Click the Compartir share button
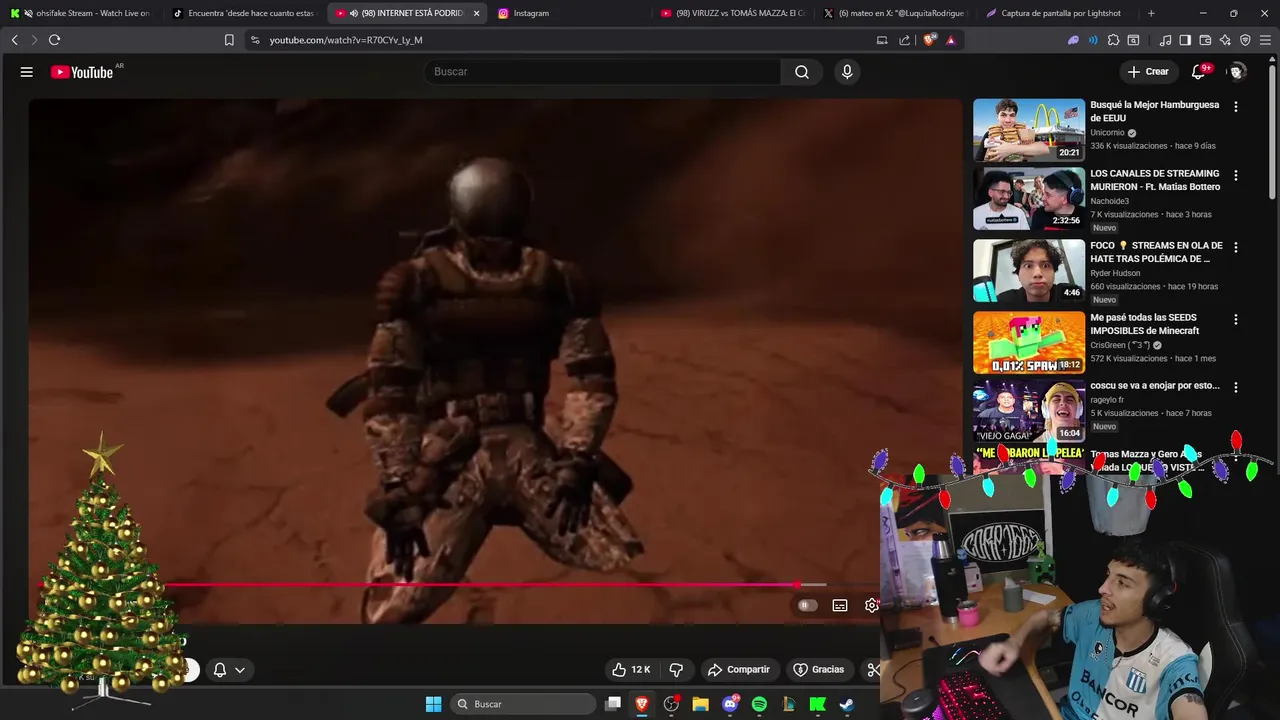This screenshot has width=1280, height=720. (x=739, y=670)
